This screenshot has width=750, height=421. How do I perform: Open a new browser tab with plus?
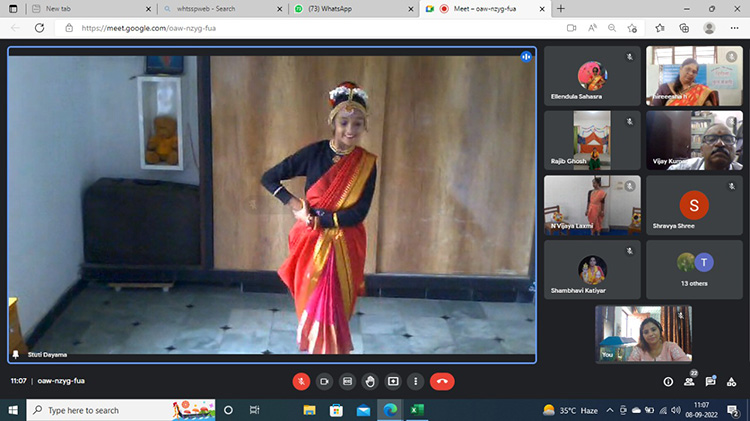[560, 8]
